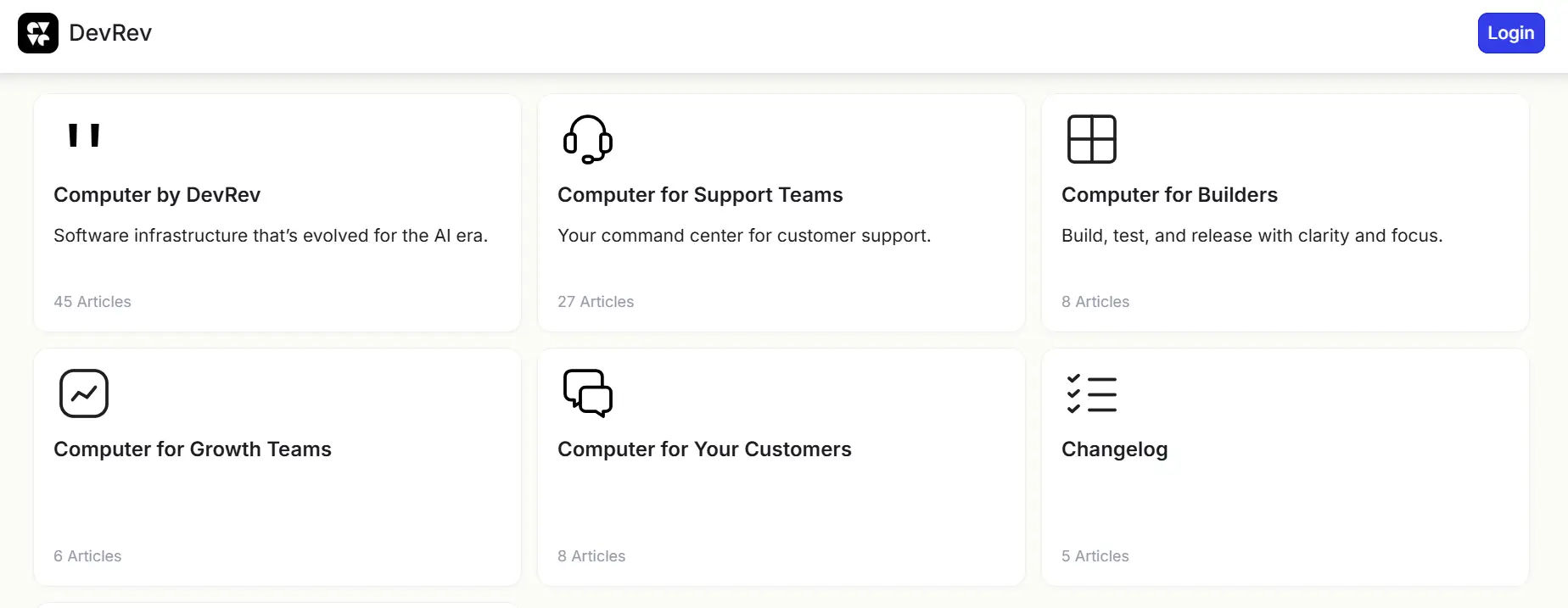Click the DevRev brand name text
Screen dimensions: 1568x608
point(110,33)
